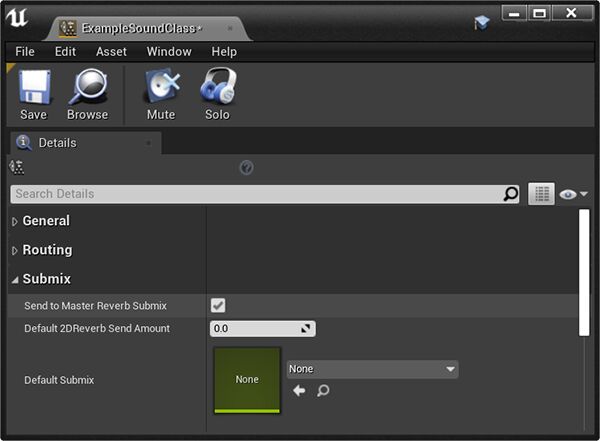This screenshot has width=600, height=441.
Task: Close the ExampleSoundClass tab
Action: point(230,28)
